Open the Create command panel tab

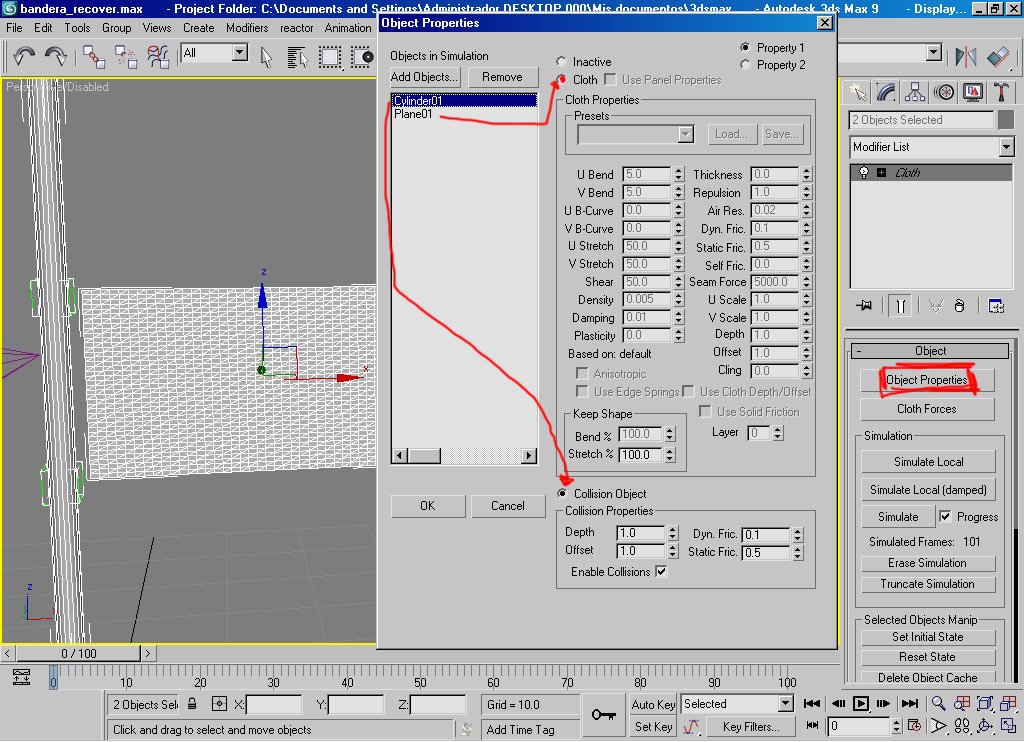point(858,93)
